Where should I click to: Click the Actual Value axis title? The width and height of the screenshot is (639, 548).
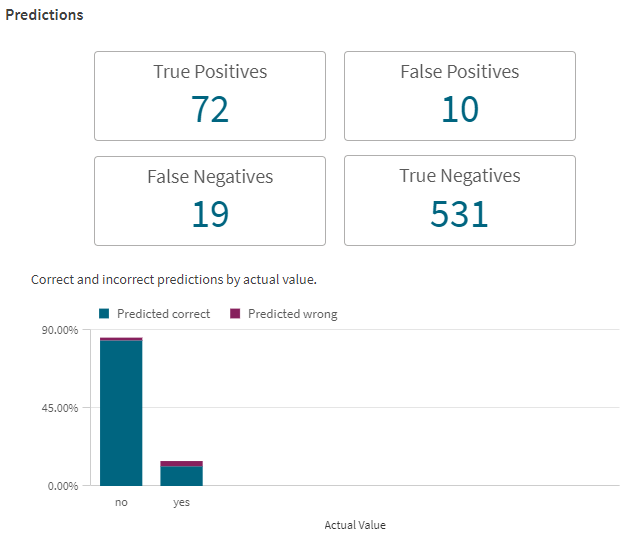click(354, 525)
